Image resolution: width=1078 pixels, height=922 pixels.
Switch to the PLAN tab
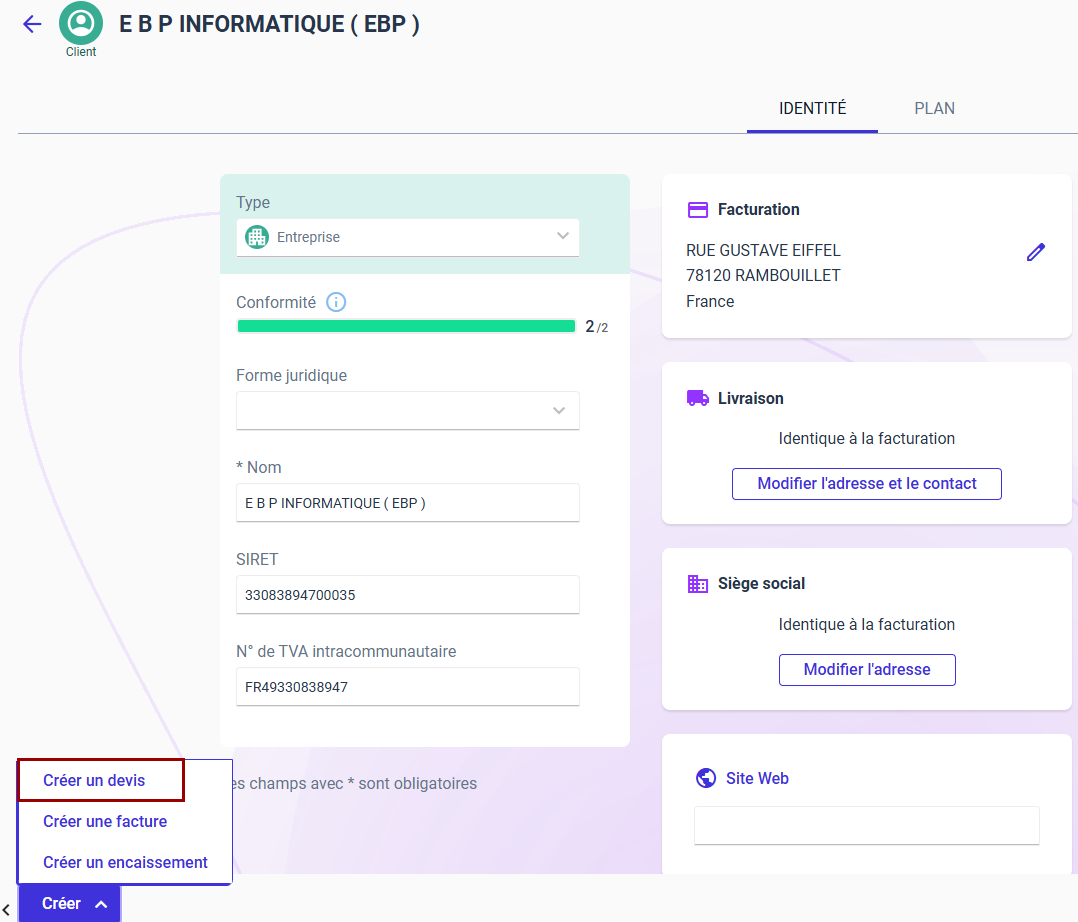934,108
